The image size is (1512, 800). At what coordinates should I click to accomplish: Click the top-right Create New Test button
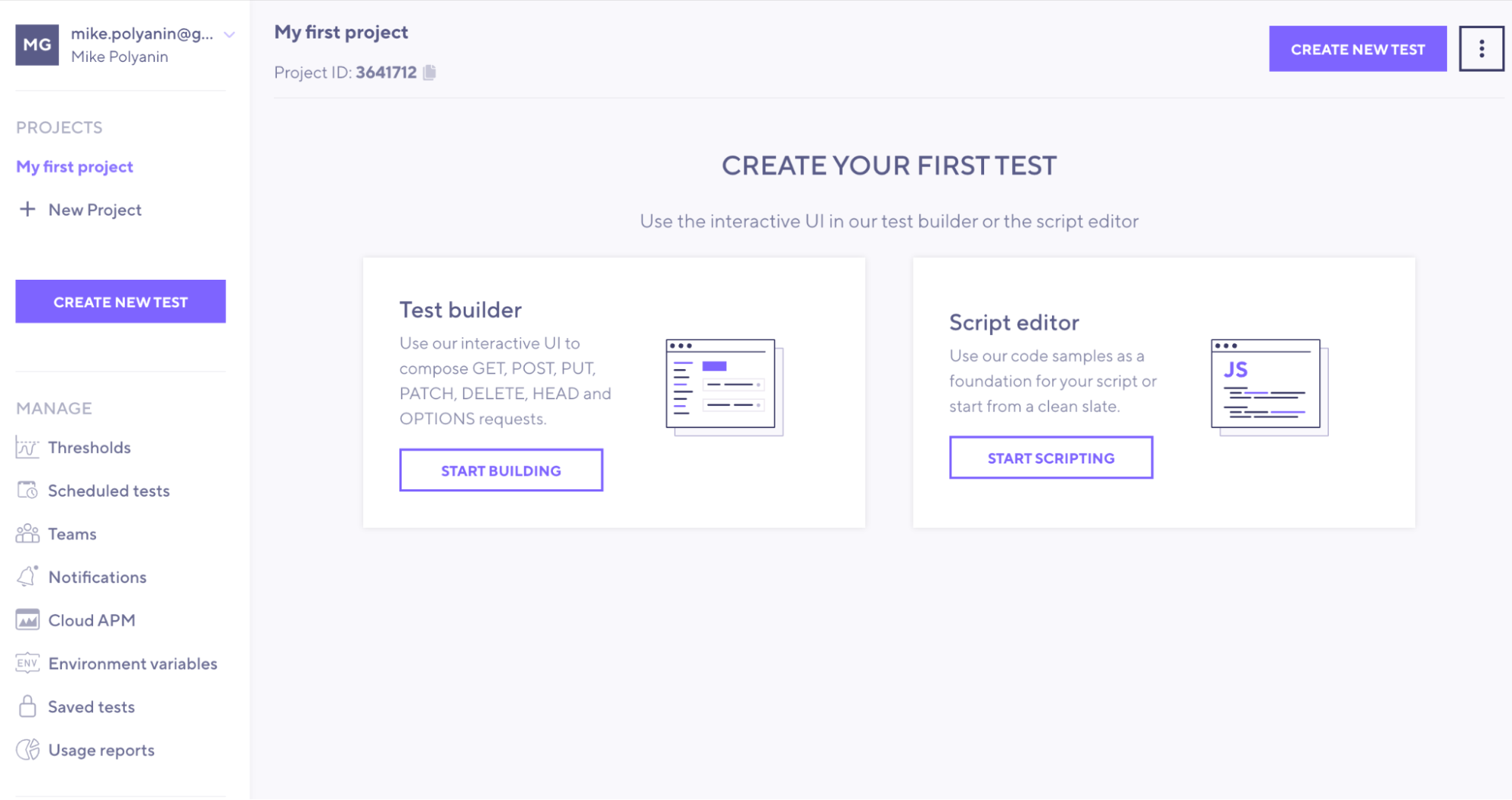click(x=1357, y=49)
